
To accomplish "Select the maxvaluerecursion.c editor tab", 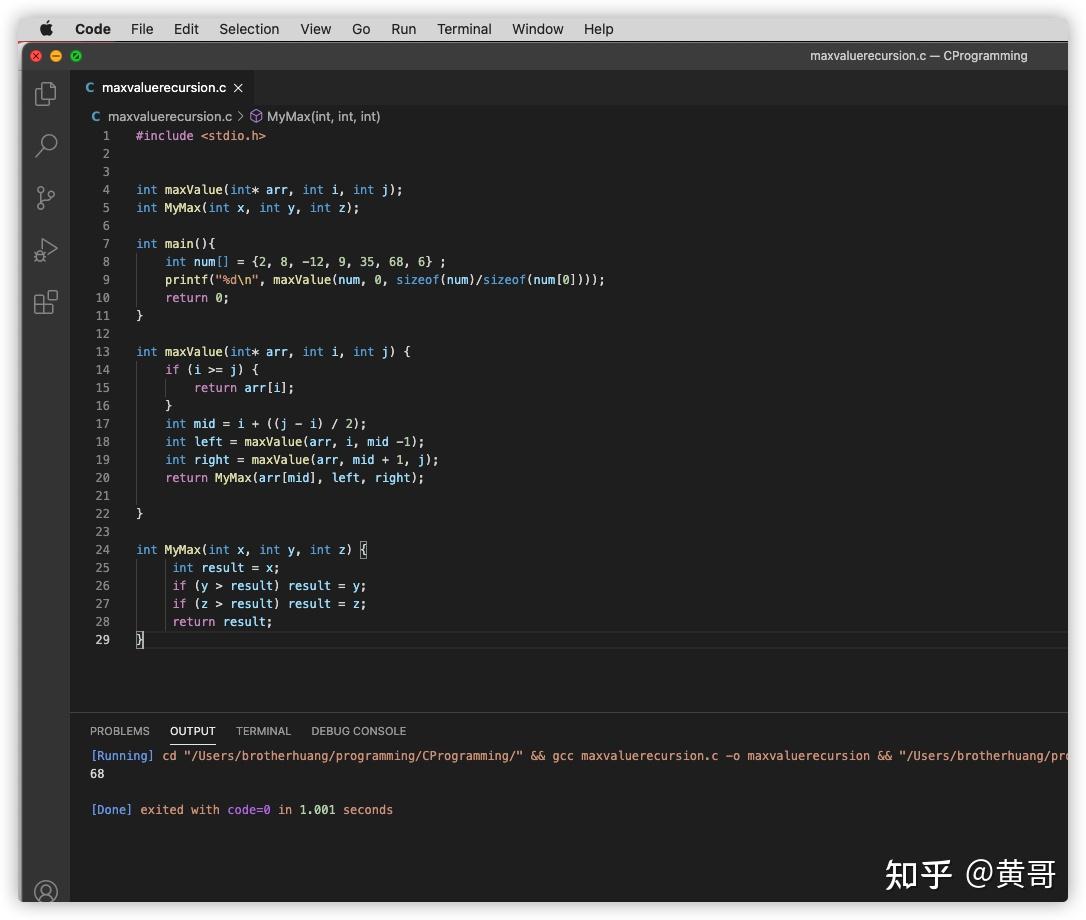I will click(163, 88).
